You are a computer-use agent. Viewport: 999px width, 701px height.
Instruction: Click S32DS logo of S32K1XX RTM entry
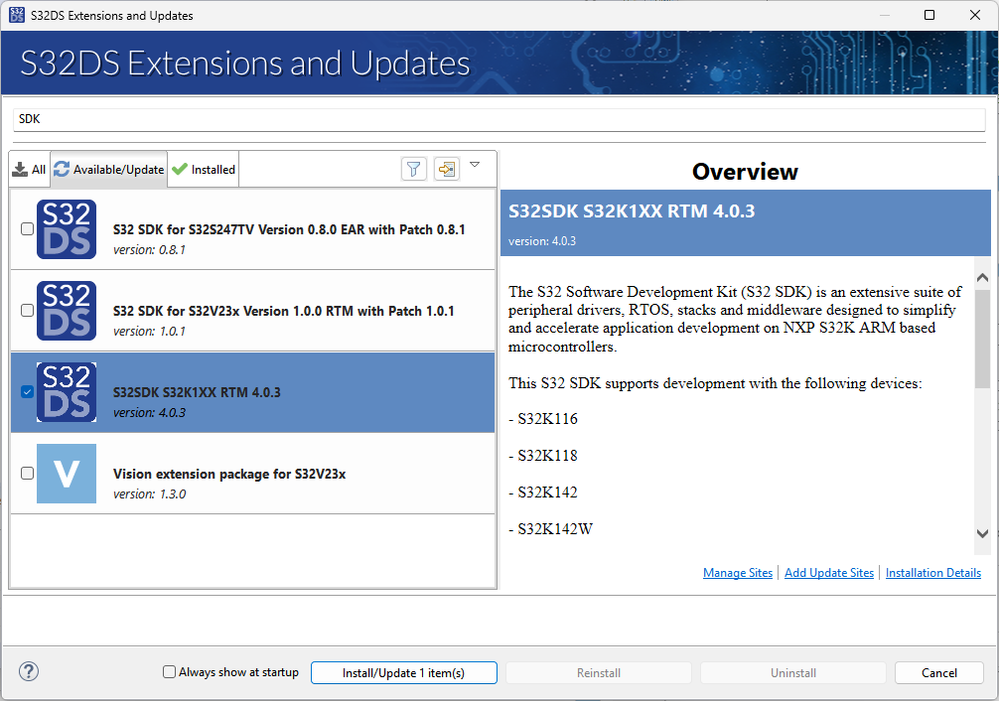pyautogui.click(x=66, y=392)
